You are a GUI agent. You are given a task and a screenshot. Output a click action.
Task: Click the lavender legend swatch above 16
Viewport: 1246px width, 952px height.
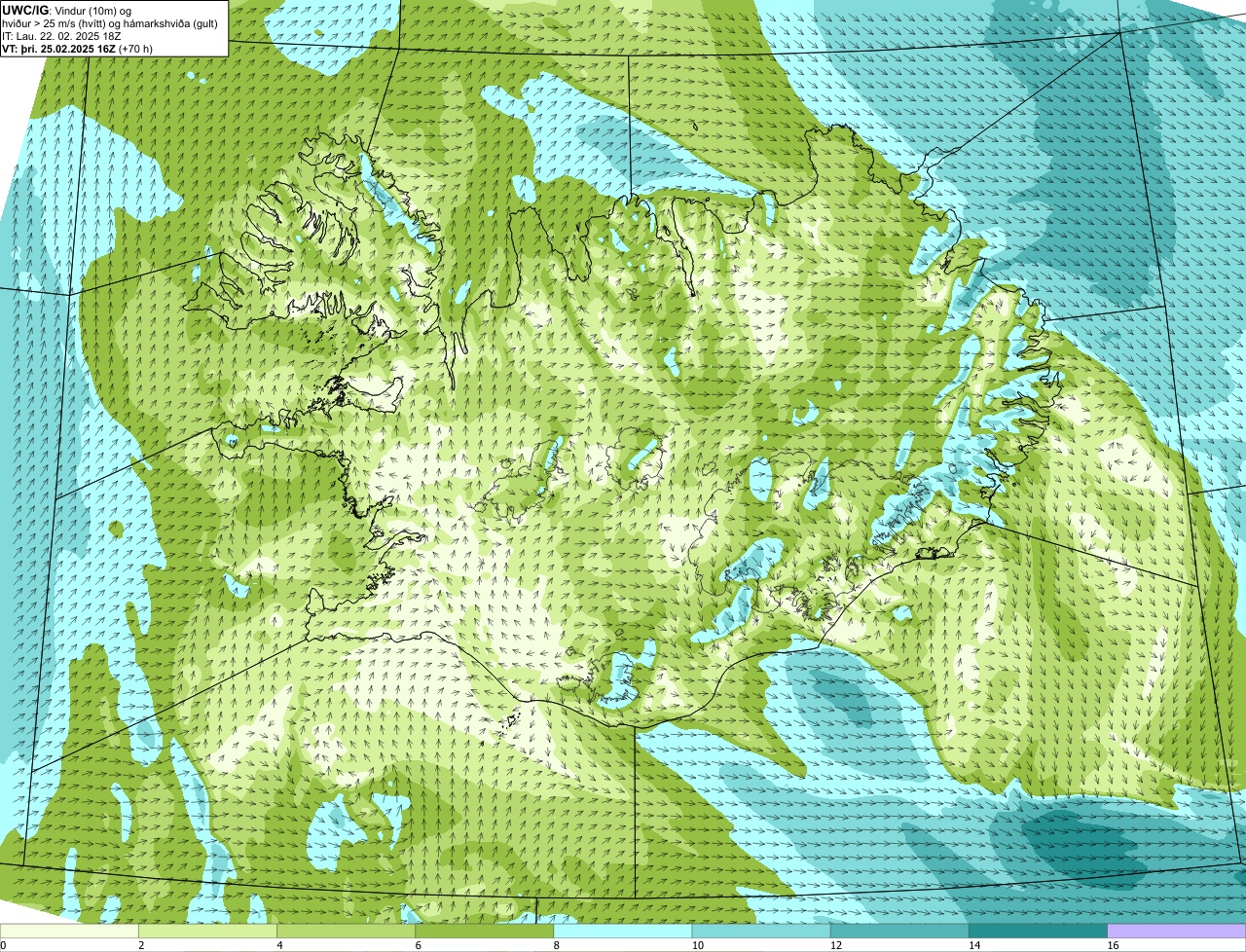click(1177, 932)
